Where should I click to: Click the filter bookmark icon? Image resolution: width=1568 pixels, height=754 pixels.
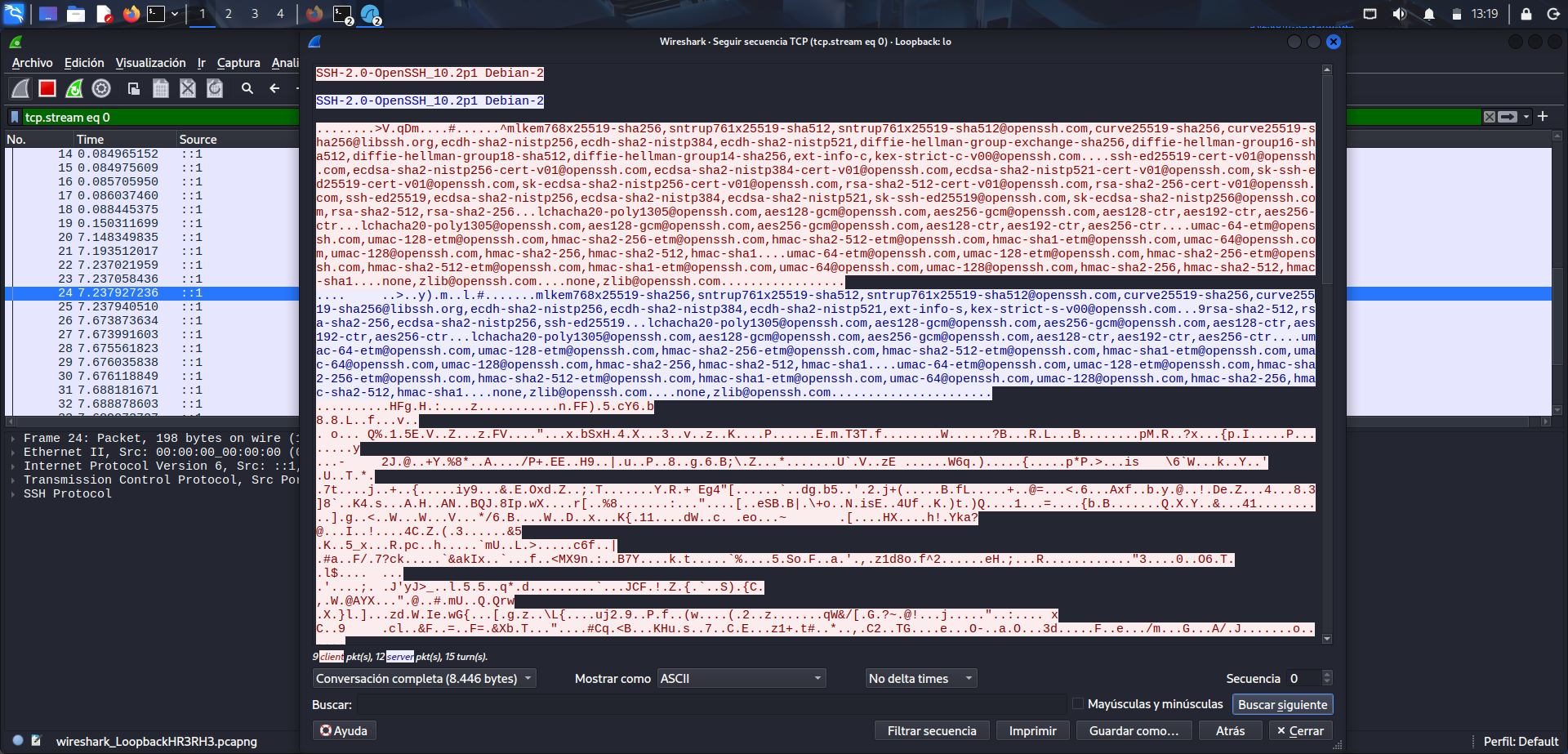click(x=13, y=117)
